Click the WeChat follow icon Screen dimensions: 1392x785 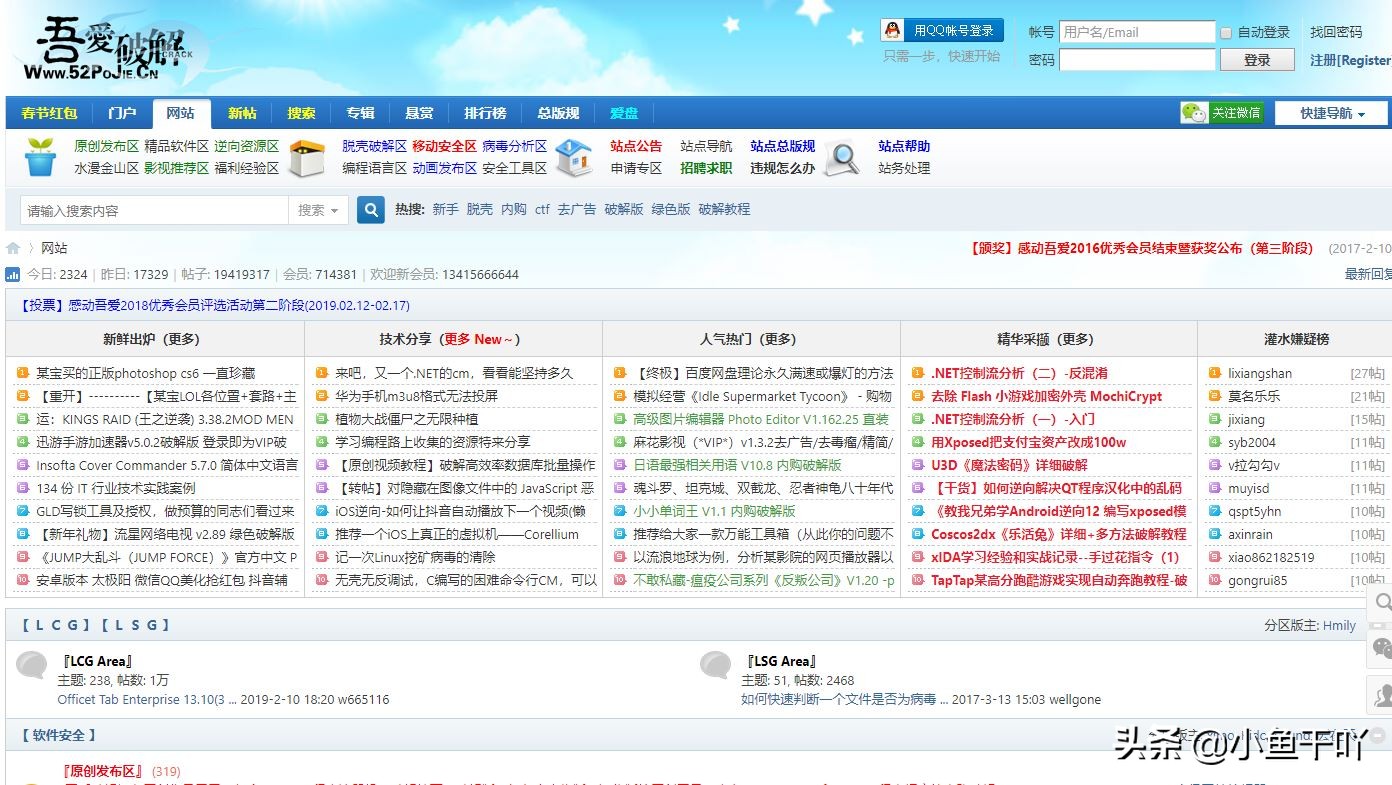click(x=1194, y=113)
